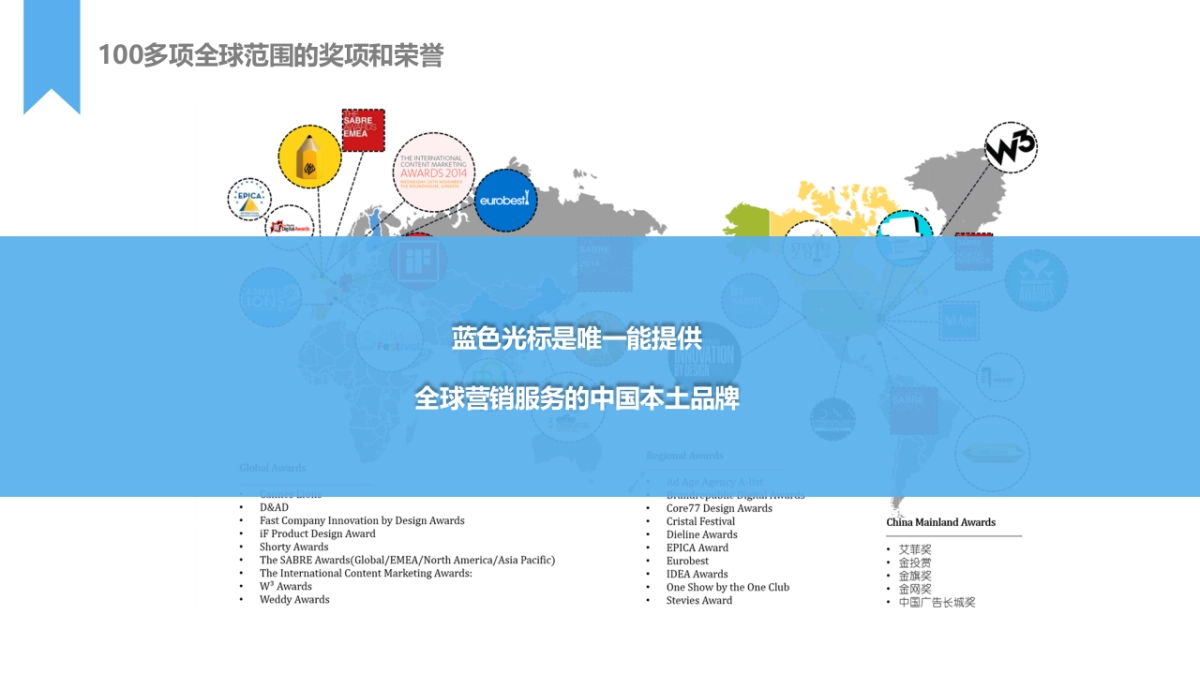Click the W3 award emblem
The image size is (1200, 675).
1012,147
